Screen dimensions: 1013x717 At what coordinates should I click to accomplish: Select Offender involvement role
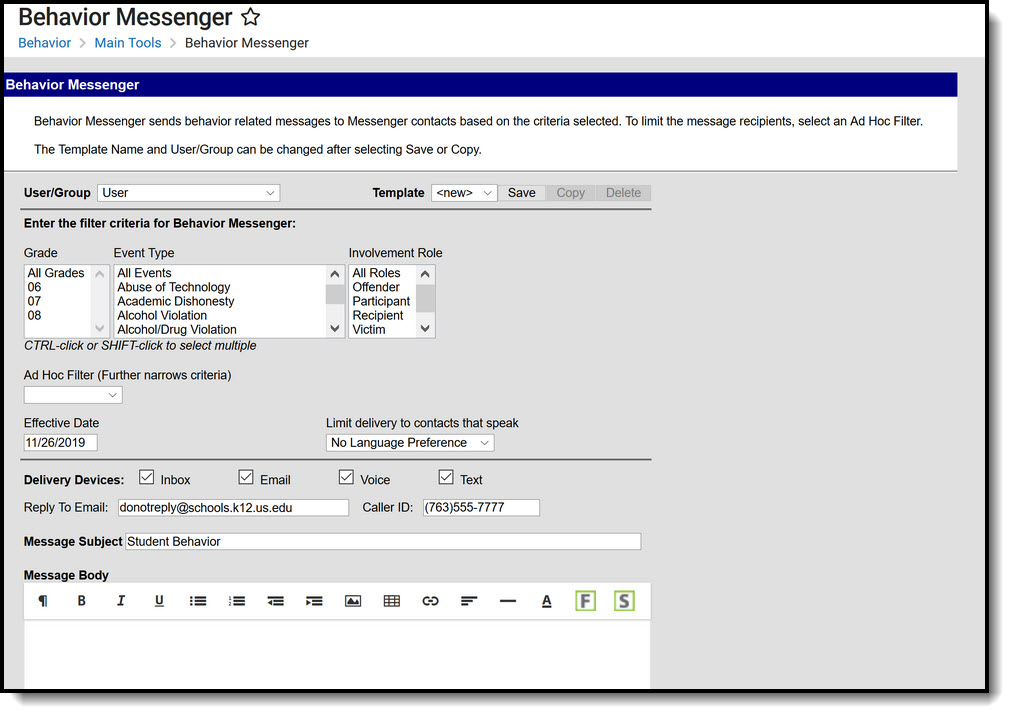point(382,287)
